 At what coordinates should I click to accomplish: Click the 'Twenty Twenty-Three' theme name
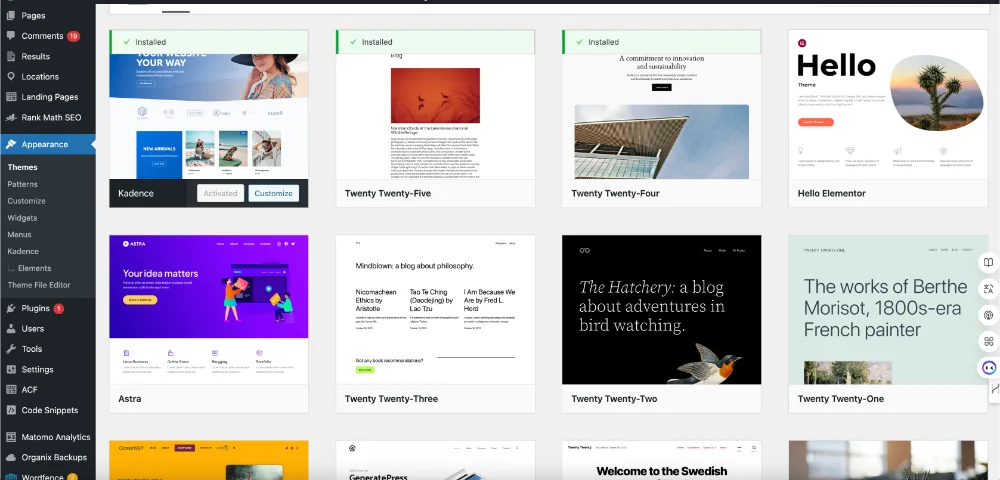point(392,398)
